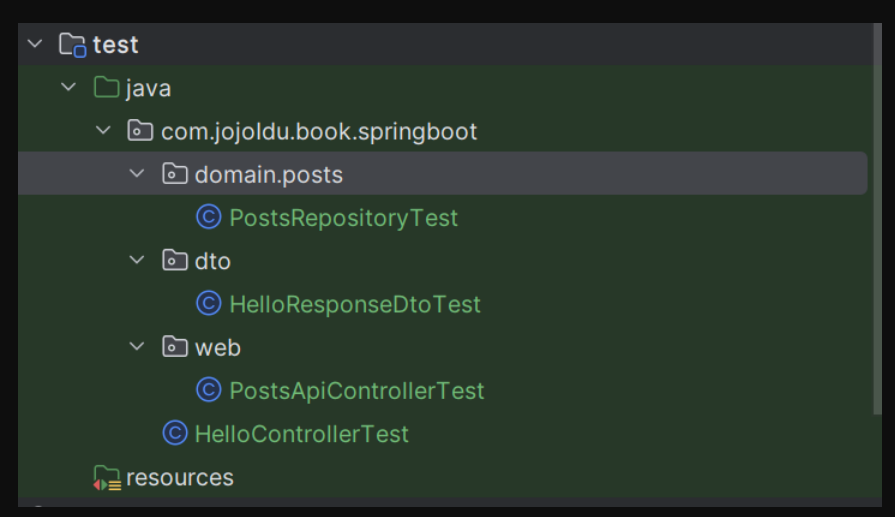Select HelloControllerTest in the tree
Viewport: 895px width, 517px height.
click(301, 433)
